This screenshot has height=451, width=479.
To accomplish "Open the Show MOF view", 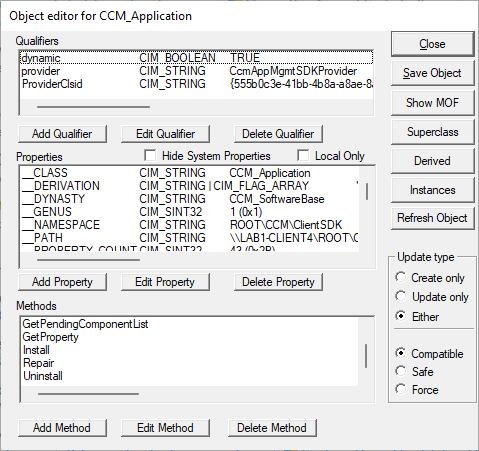I will [432, 103].
